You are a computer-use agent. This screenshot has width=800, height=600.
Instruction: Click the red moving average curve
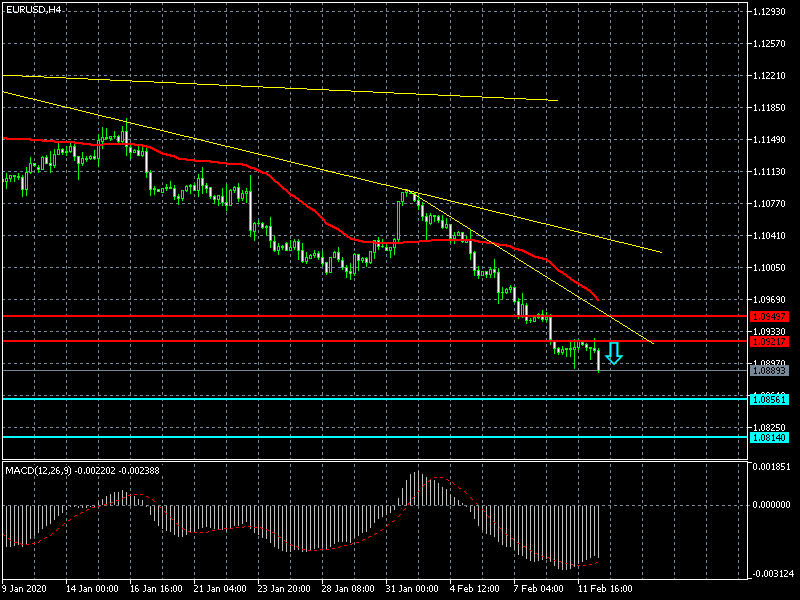(x=300, y=200)
